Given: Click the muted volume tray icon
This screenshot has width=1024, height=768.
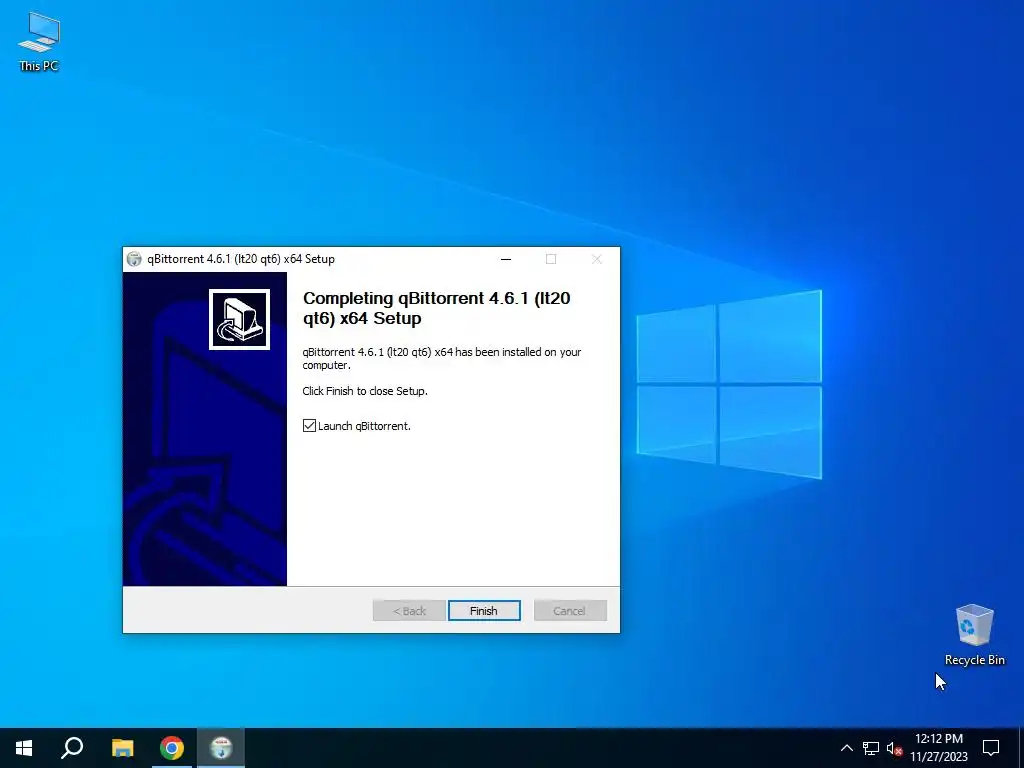Looking at the screenshot, I should (x=894, y=748).
